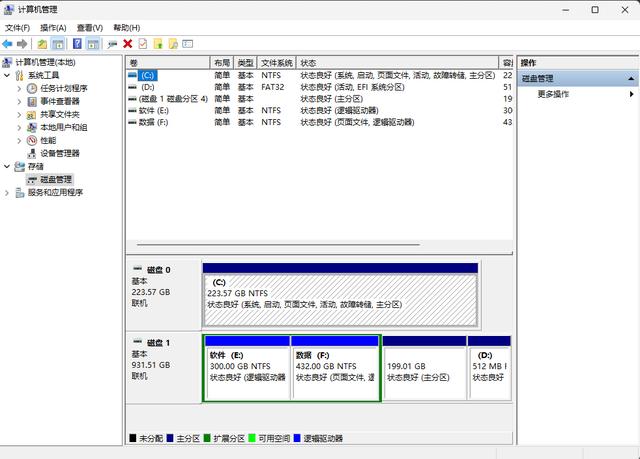
Task: Select Services and Applications (服务和应用程序) node
Action: tap(55, 193)
